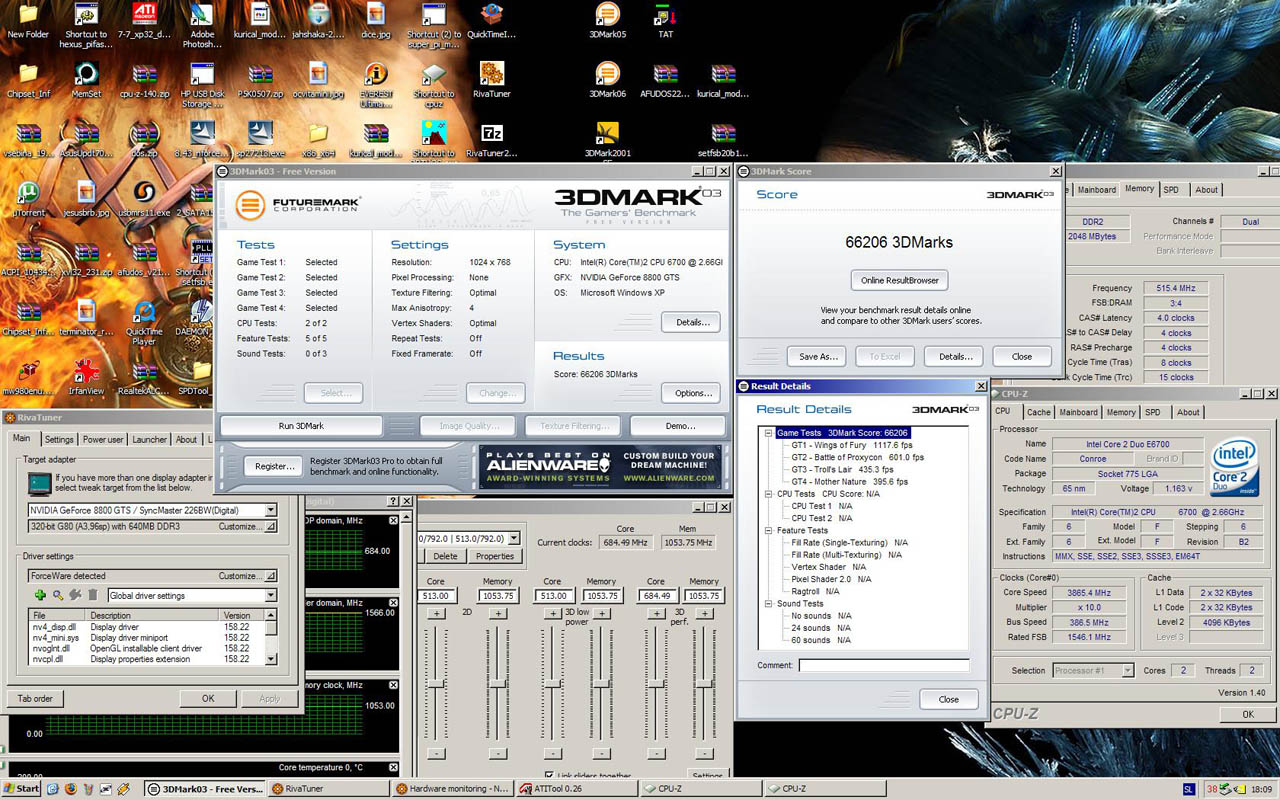Click the Close button in Result Details window
The image size is (1280, 800).
949,699
